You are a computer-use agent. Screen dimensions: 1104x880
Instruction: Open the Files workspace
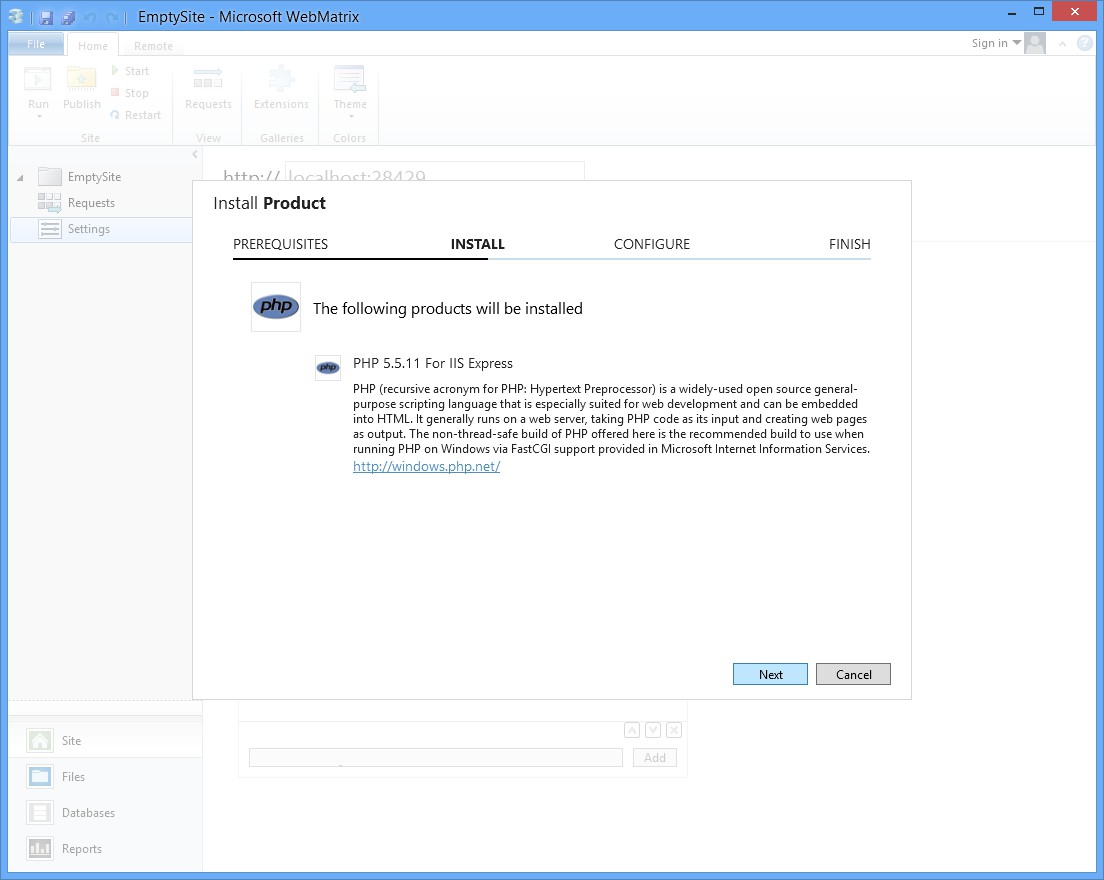pos(106,777)
